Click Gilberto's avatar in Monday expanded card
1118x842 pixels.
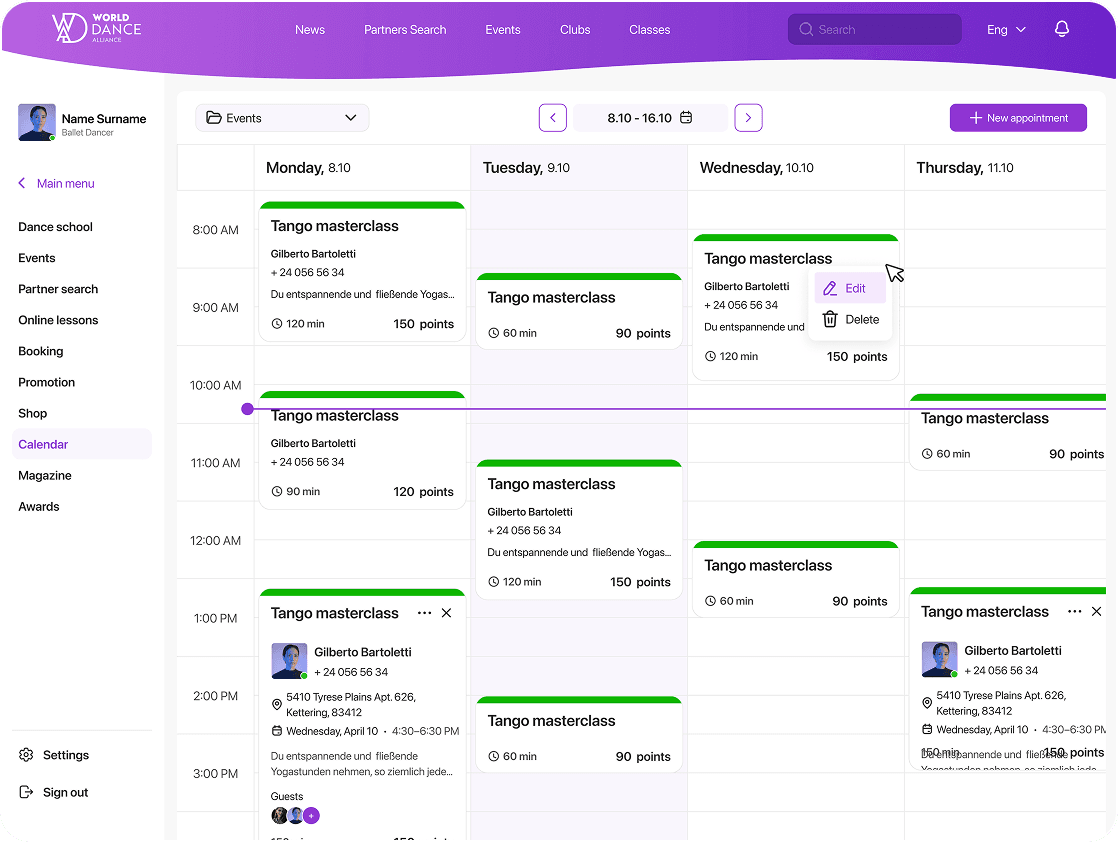289,661
